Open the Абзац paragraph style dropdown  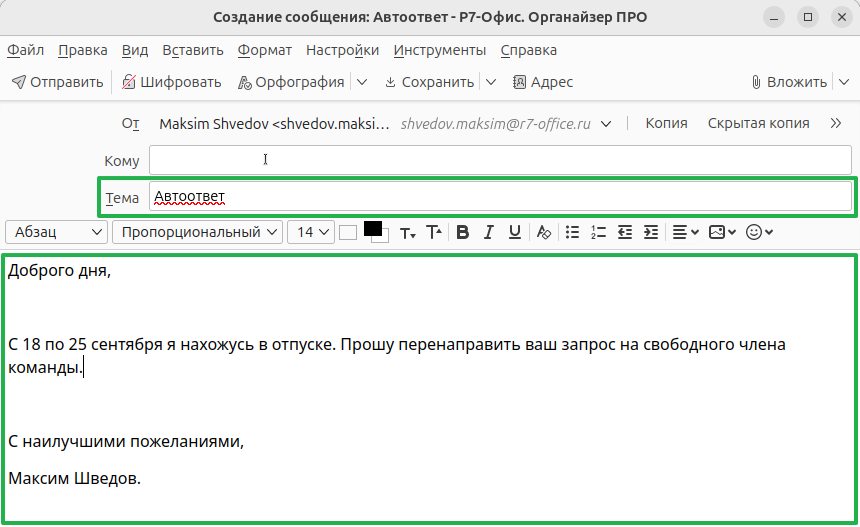coord(56,232)
